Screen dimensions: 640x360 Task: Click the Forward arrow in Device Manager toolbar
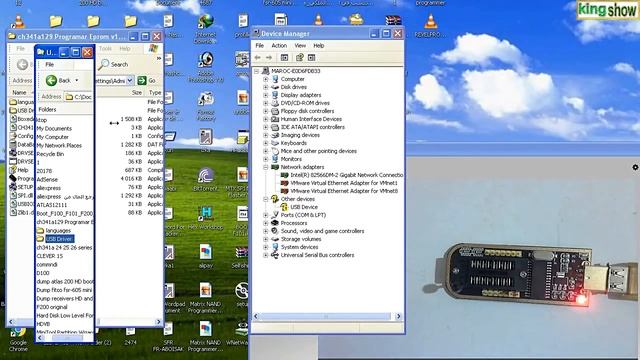pyautogui.click(x=269, y=58)
